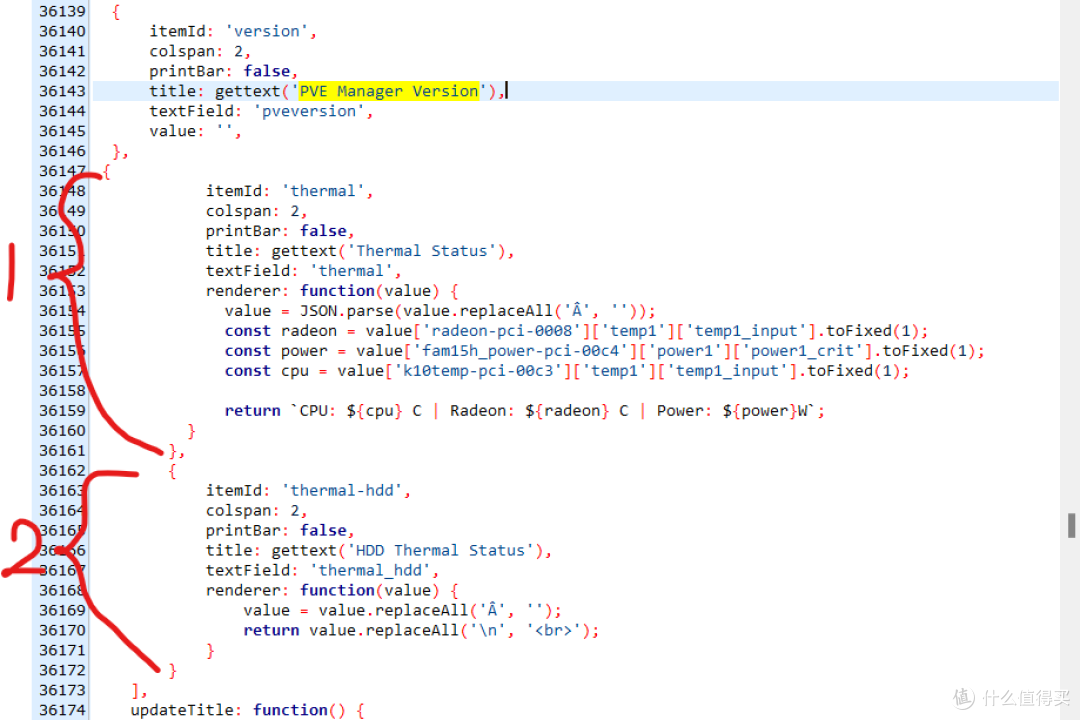Click line number 36143 in the gutter
The height and width of the screenshot is (720, 1080).
tap(62, 91)
